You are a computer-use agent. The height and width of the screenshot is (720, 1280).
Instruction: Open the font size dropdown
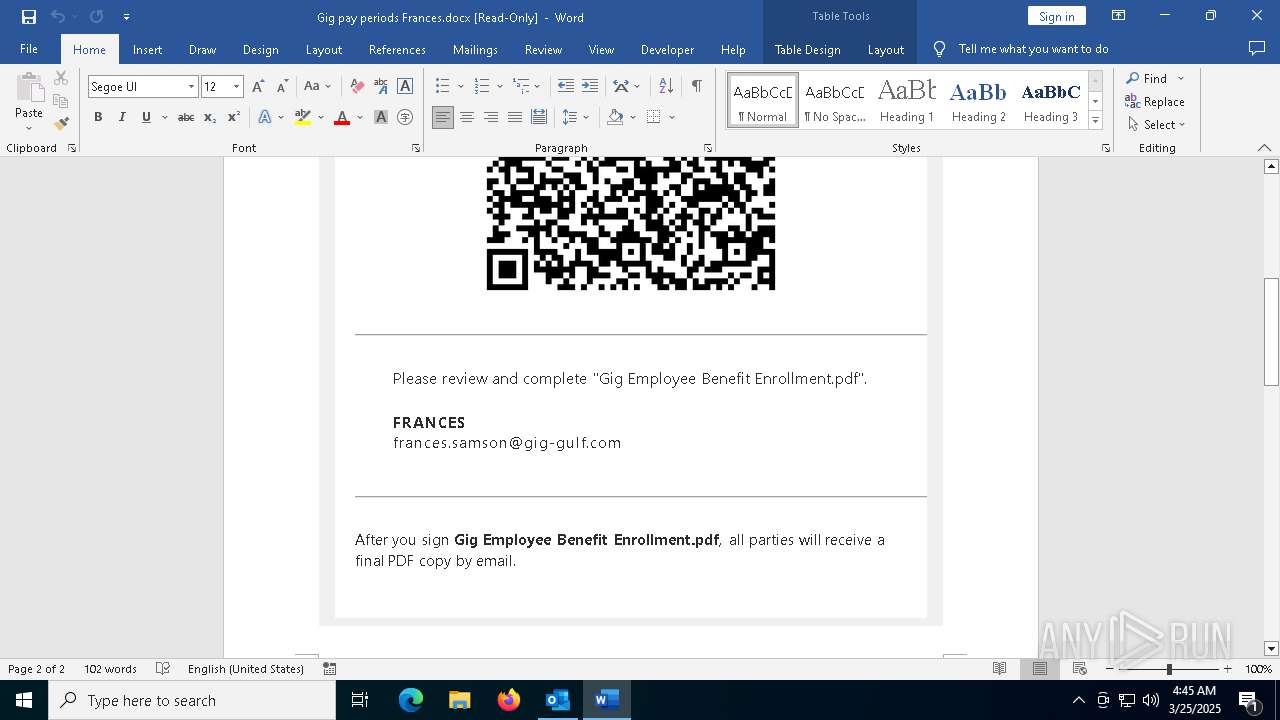(x=237, y=87)
